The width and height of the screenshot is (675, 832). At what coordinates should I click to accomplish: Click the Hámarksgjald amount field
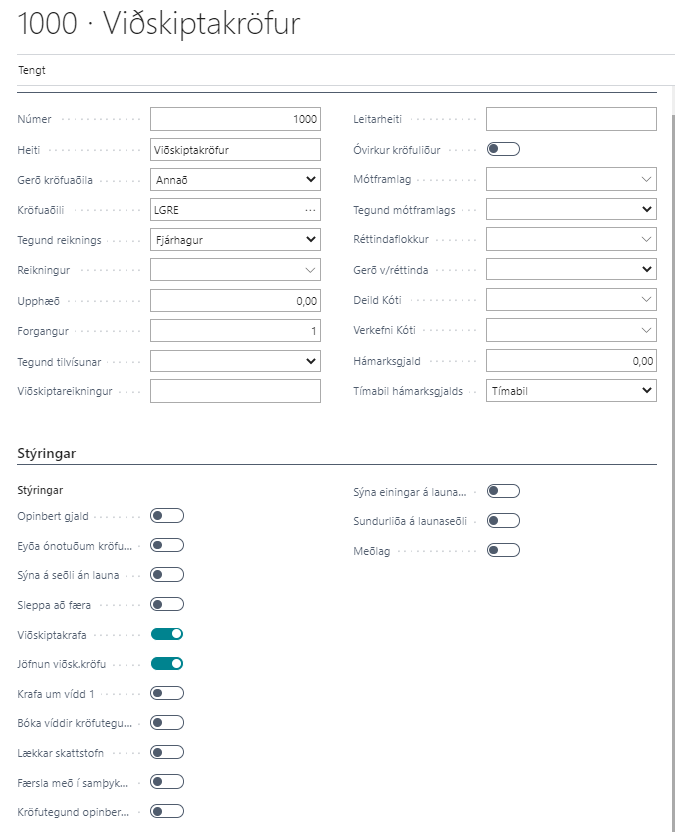click(571, 361)
